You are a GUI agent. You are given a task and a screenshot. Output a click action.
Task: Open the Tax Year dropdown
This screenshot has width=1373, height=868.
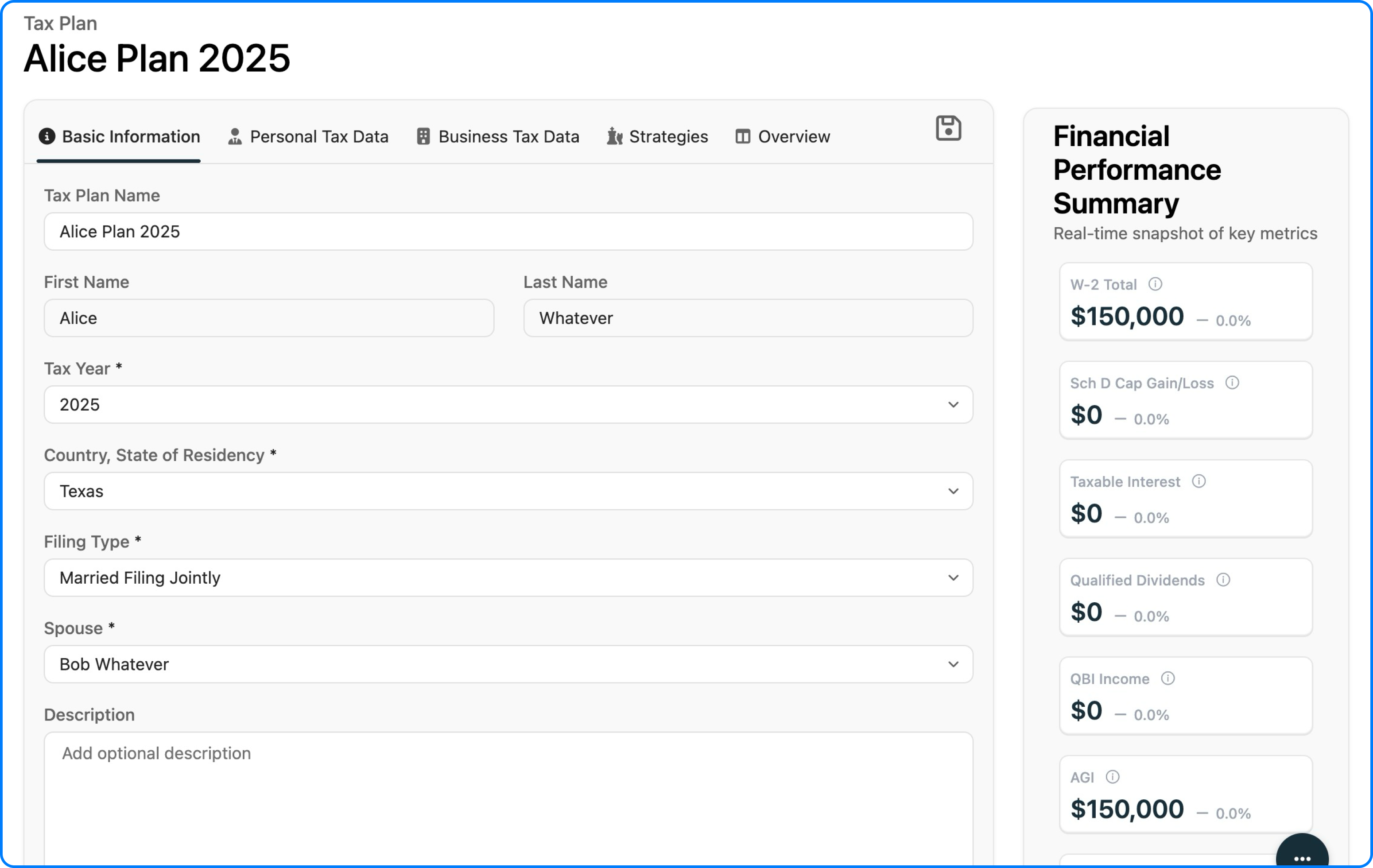[x=508, y=405]
